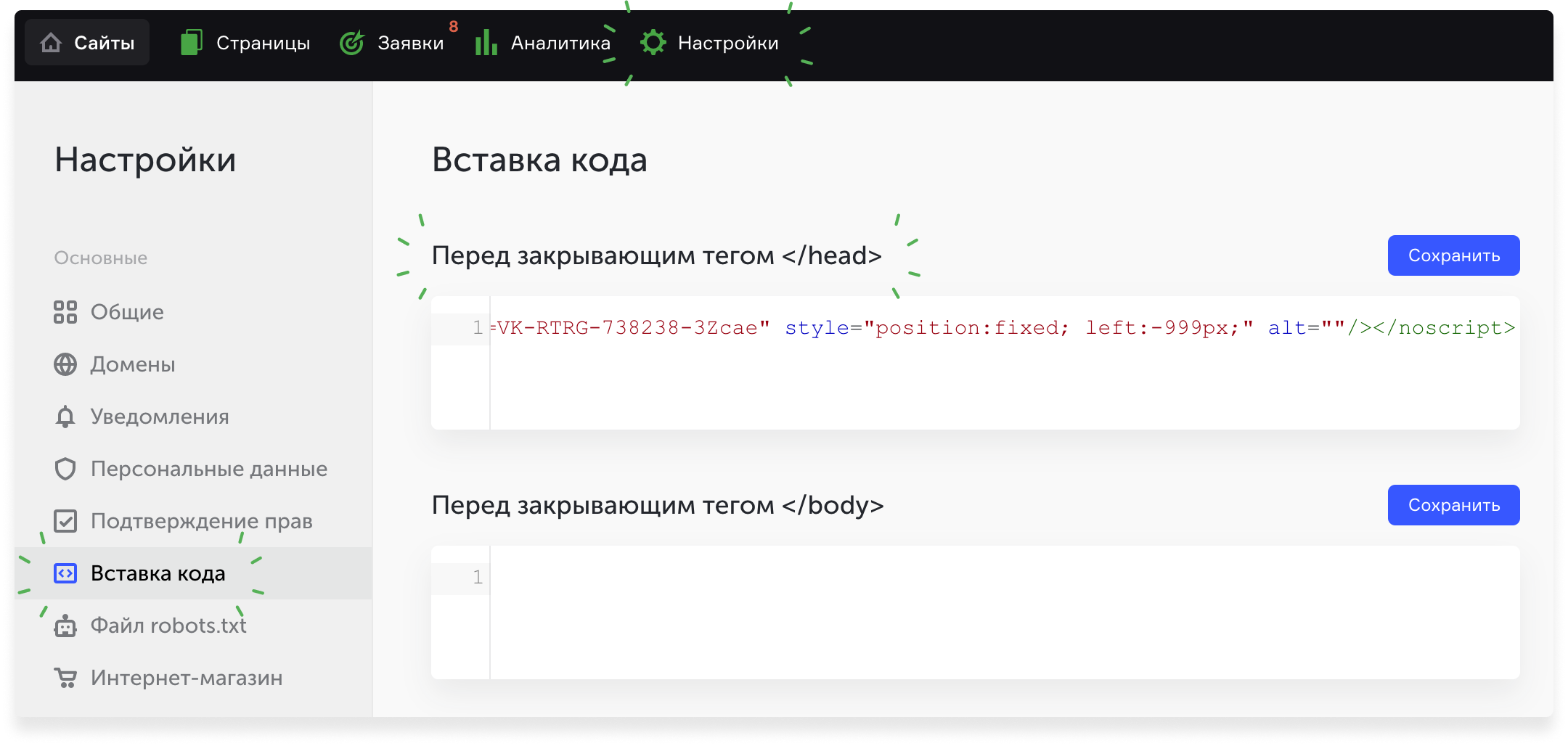Click the 'Перед закрывающим тегом </head>' label
Screen dimensions: 1568x746
coord(657,255)
